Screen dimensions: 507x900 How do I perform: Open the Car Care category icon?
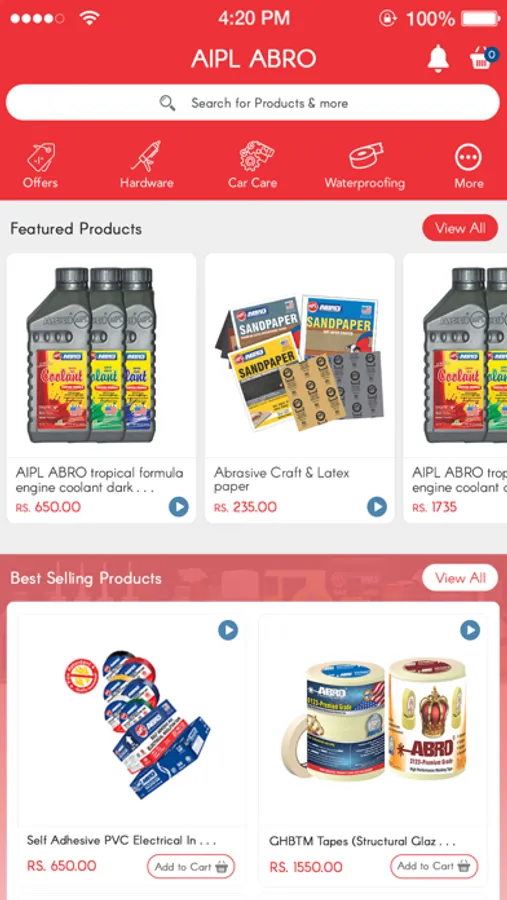253,156
